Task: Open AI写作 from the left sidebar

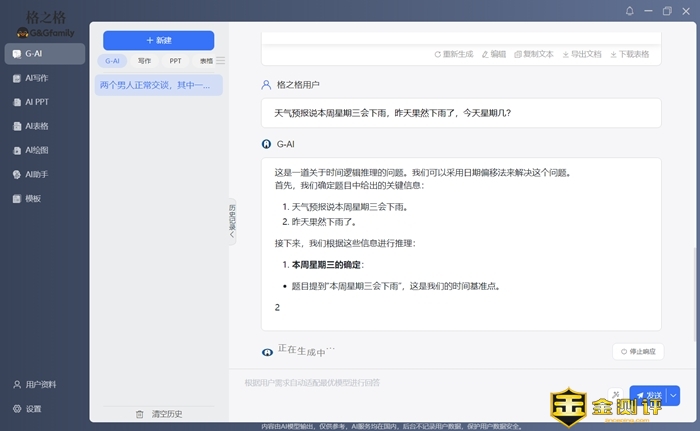Action: tap(36, 77)
